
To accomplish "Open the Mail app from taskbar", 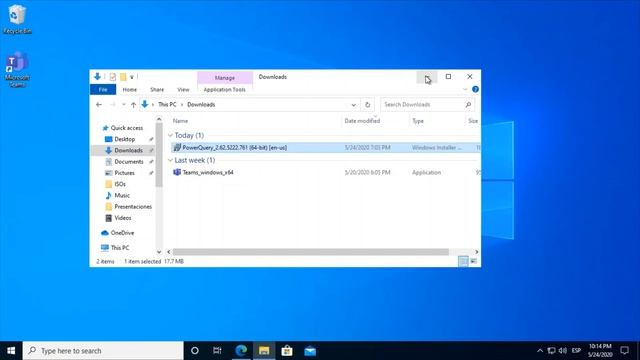I will 310,351.
